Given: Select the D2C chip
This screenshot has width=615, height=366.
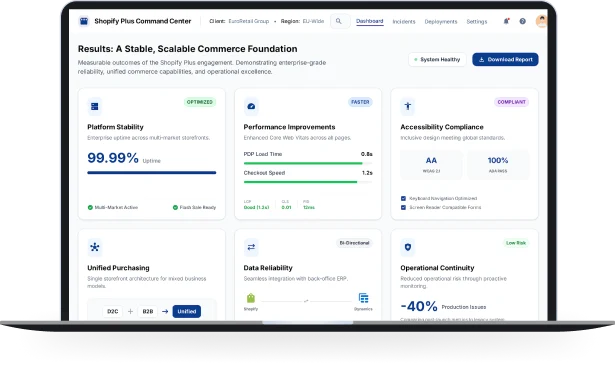Looking at the screenshot, I should [113, 311].
